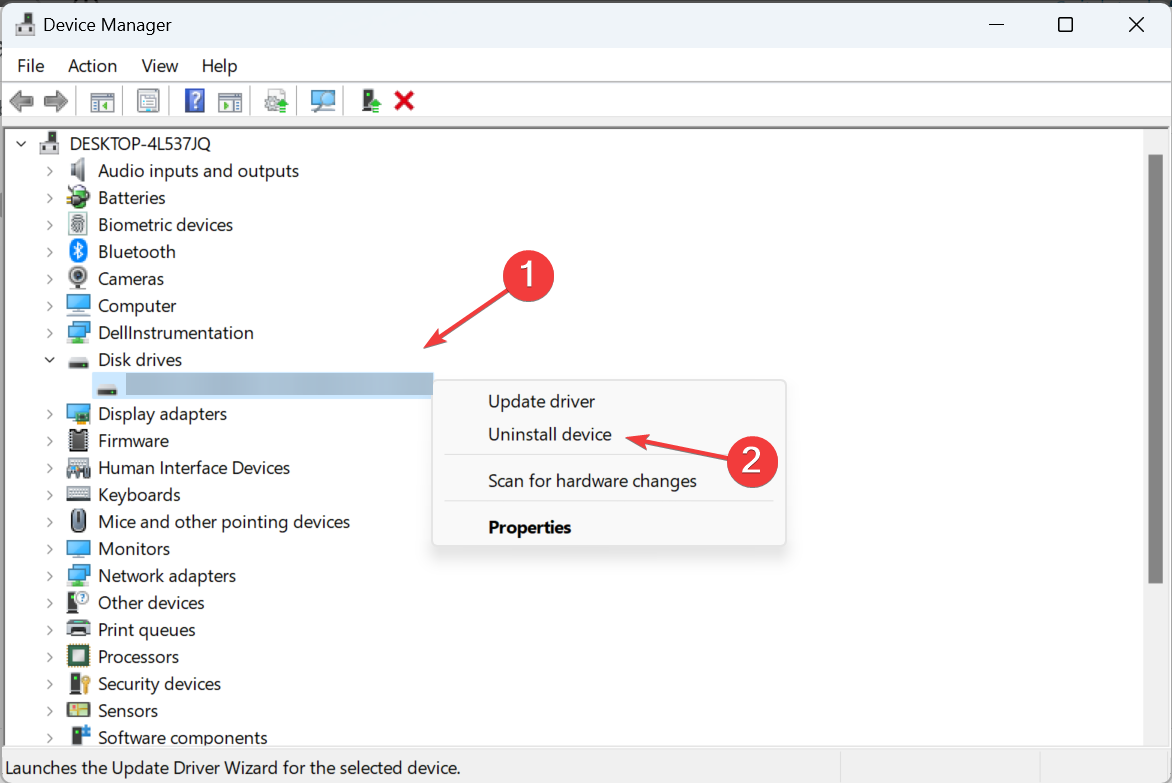Click the Update device driver toolbar icon
Image resolution: width=1172 pixels, height=783 pixels.
tap(277, 101)
